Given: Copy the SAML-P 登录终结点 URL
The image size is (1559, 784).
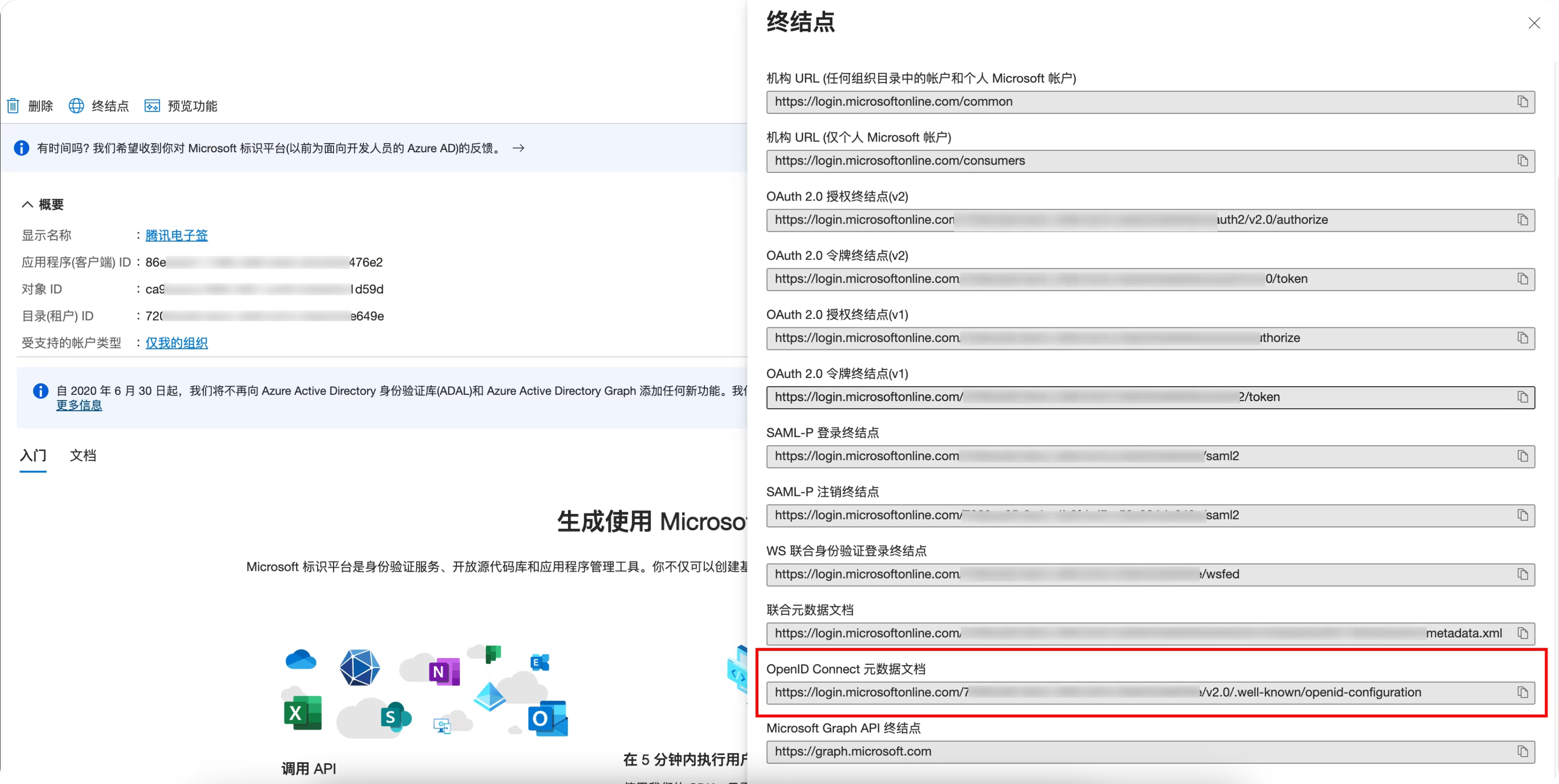Looking at the screenshot, I should 1523,456.
